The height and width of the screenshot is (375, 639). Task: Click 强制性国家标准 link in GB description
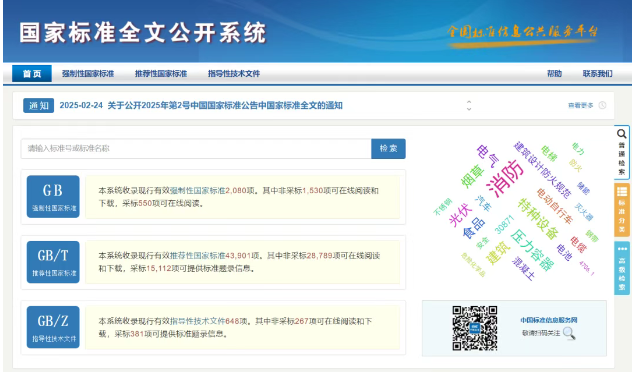tap(197, 190)
